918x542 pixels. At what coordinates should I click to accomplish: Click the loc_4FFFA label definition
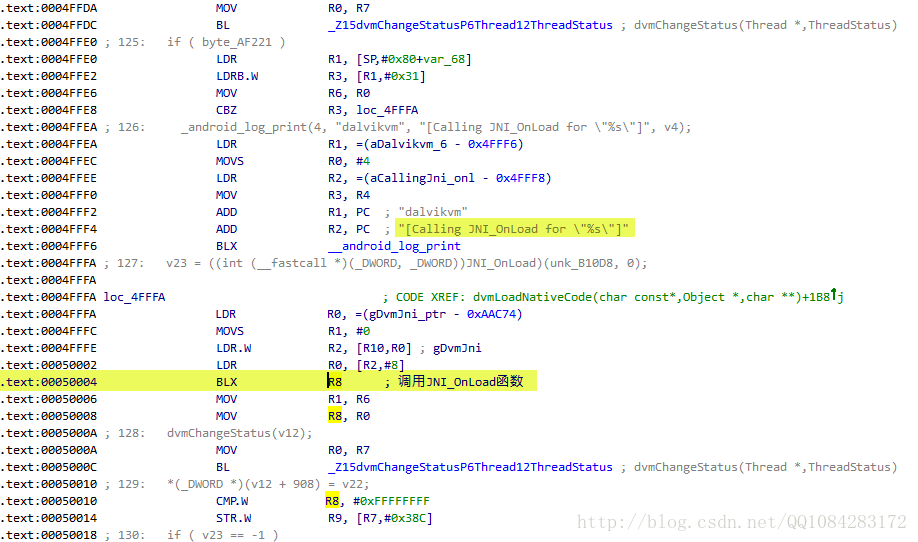coord(134,297)
